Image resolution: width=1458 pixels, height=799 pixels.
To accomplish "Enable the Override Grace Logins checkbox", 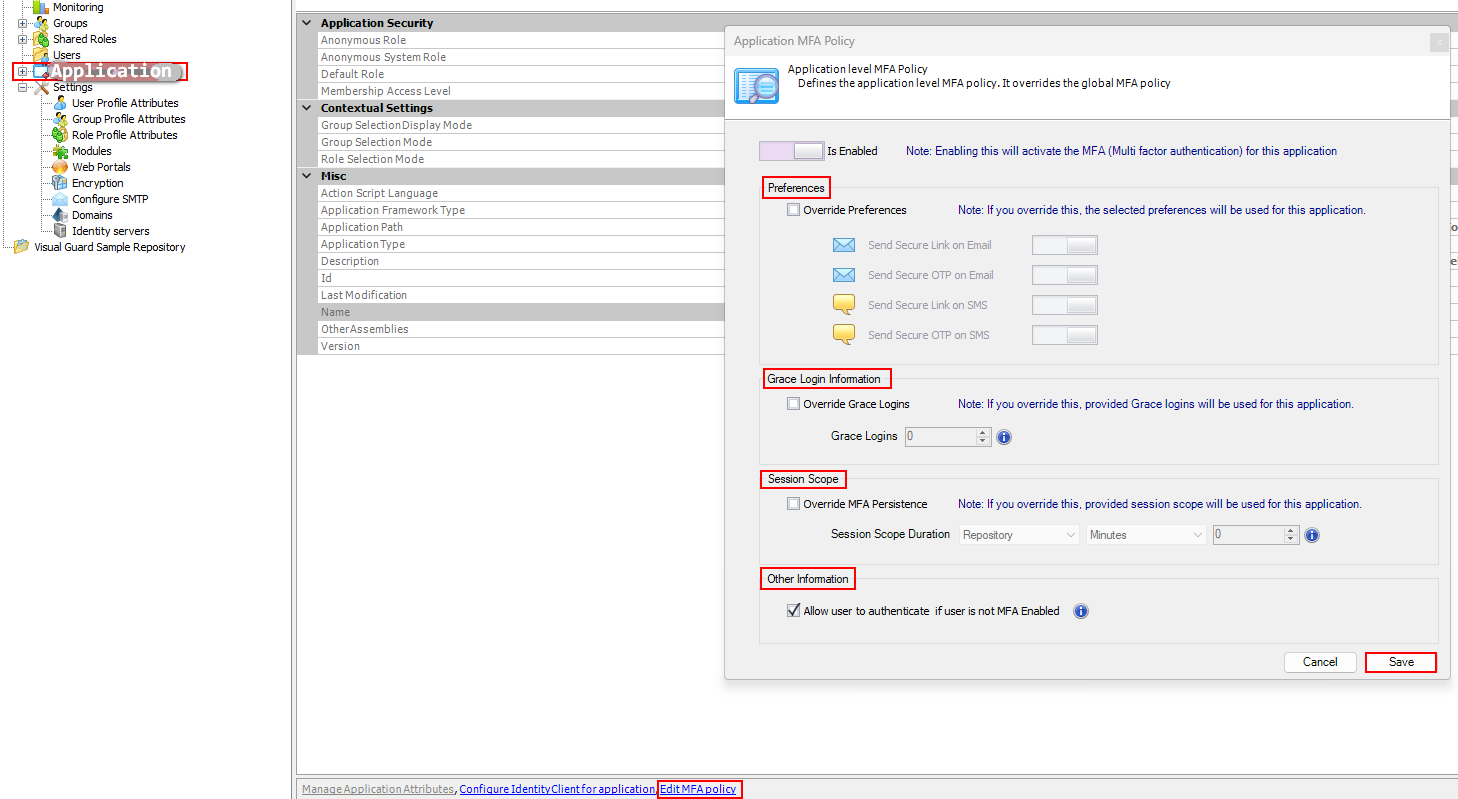I will 794,404.
